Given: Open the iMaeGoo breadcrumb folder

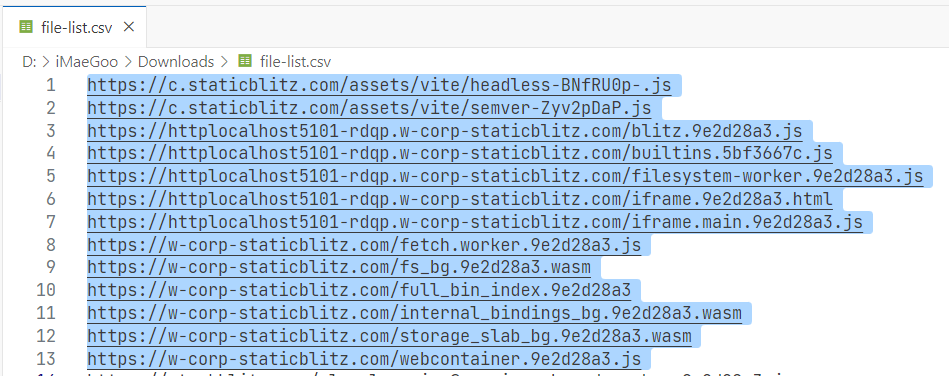Looking at the screenshot, I should click(x=87, y=61).
